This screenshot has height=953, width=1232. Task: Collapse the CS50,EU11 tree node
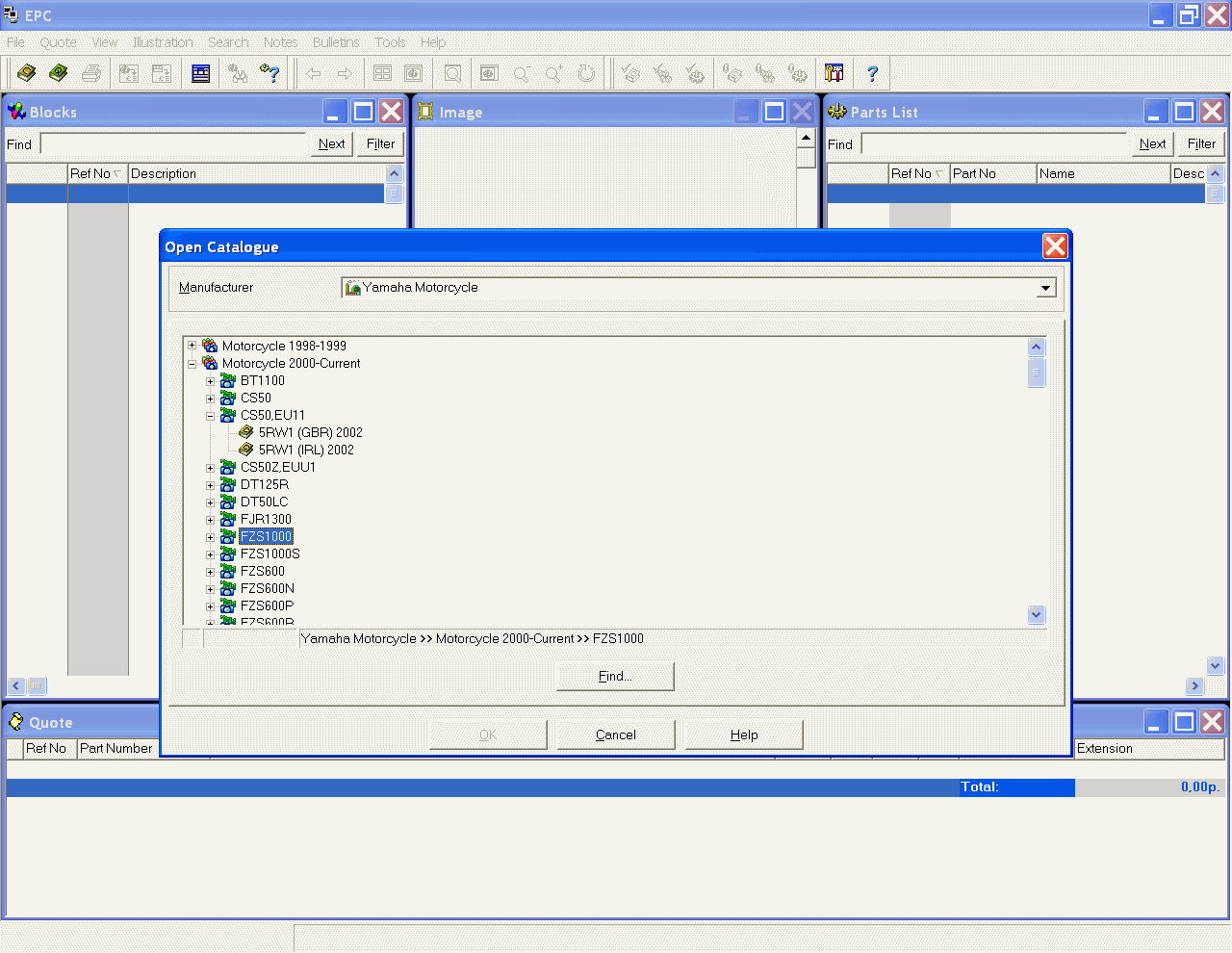[210, 415]
